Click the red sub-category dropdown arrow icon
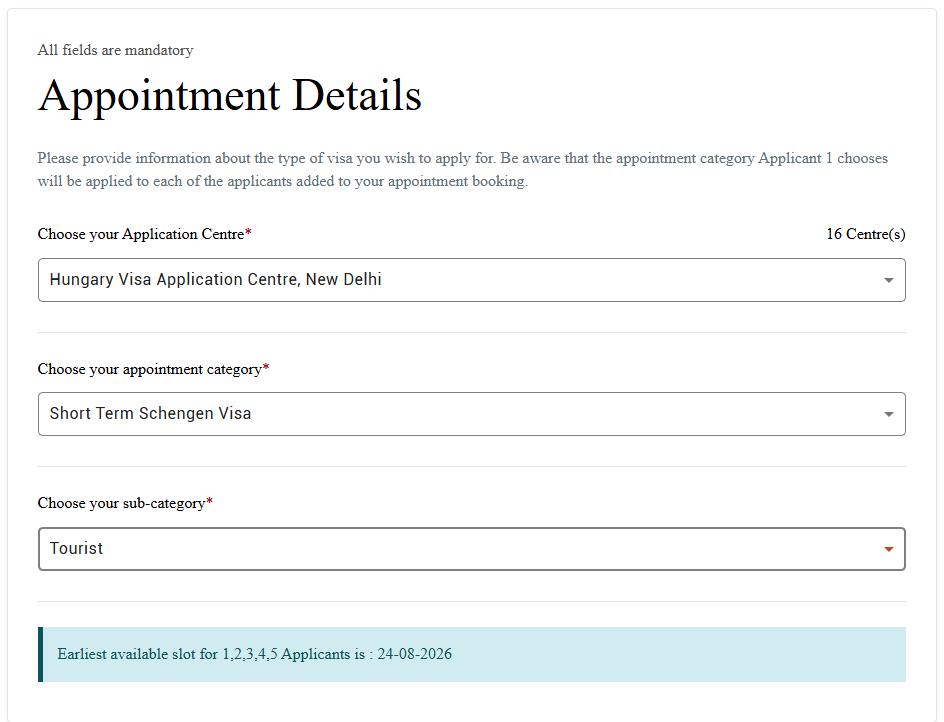Screen dimensions: 944x722 coord(888,549)
